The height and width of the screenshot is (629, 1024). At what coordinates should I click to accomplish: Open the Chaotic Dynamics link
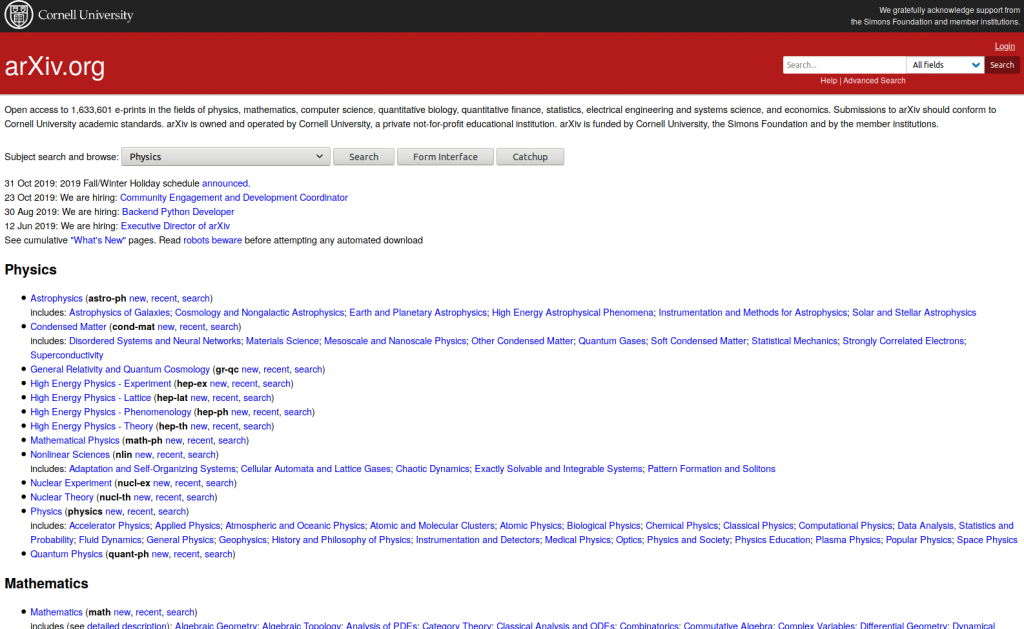click(x=432, y=469)
